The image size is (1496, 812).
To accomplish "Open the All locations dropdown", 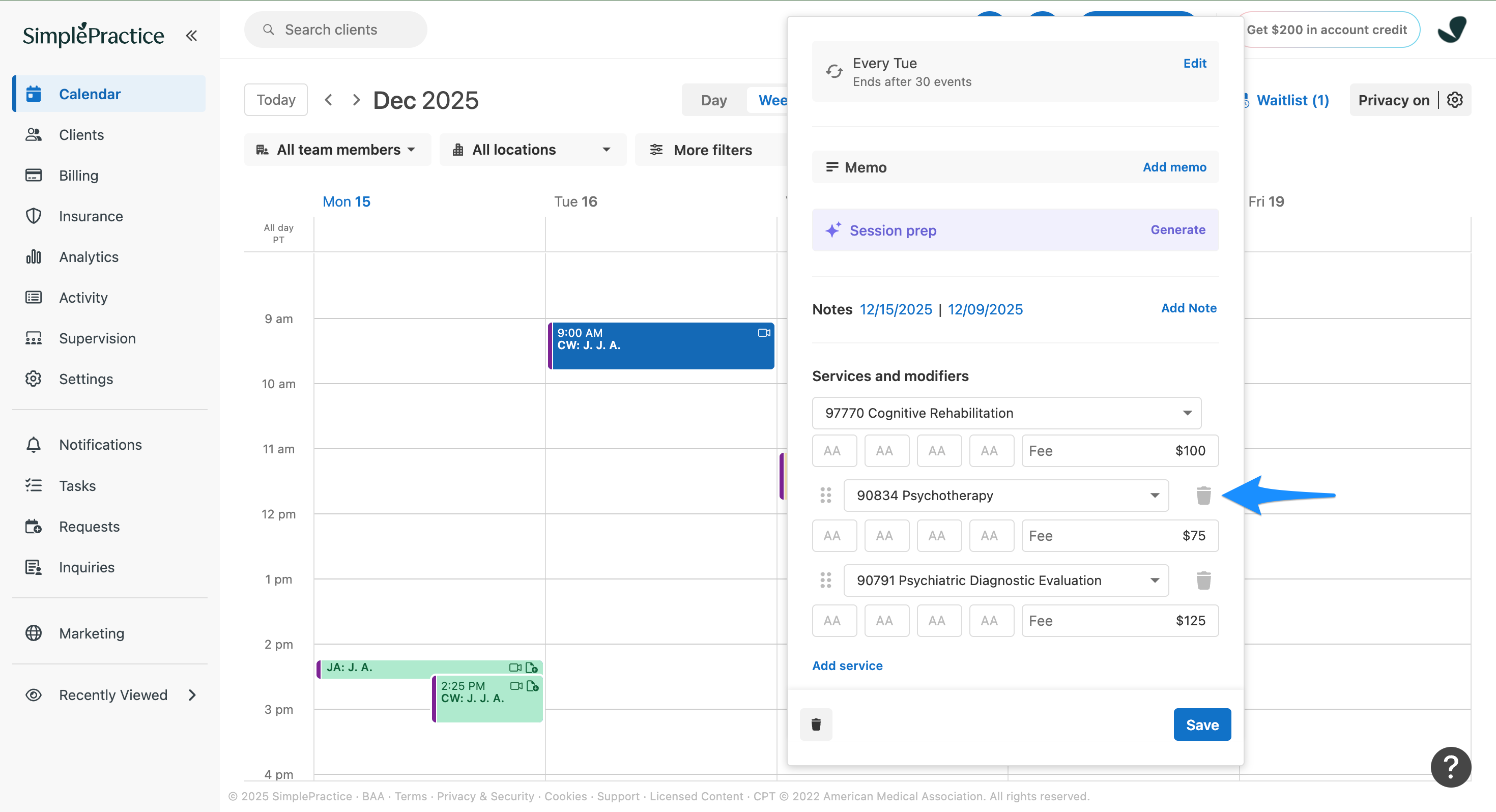I will click(x=533, y=150).
